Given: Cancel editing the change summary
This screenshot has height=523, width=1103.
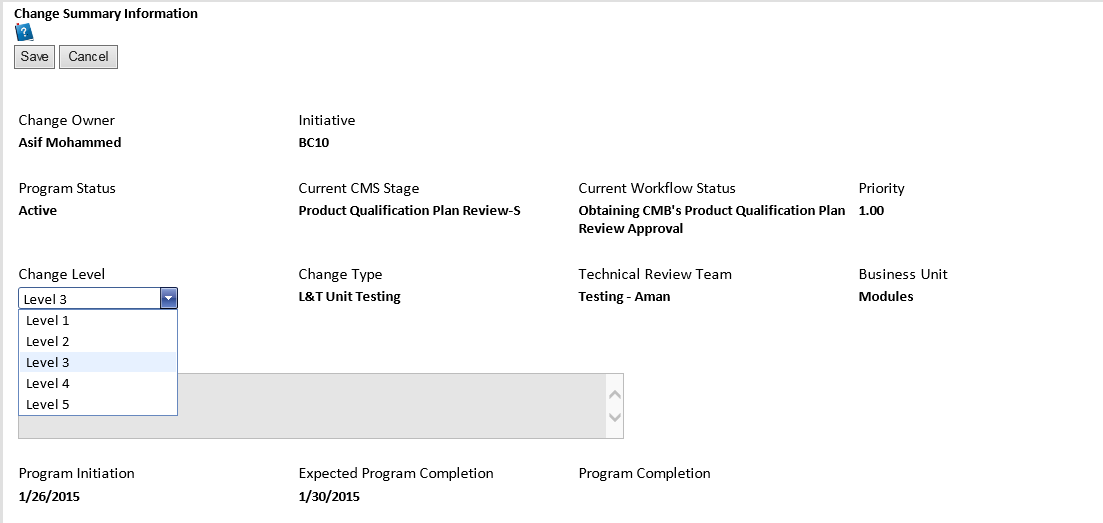Looking at the screenshot, I should (x=88, y=57).
